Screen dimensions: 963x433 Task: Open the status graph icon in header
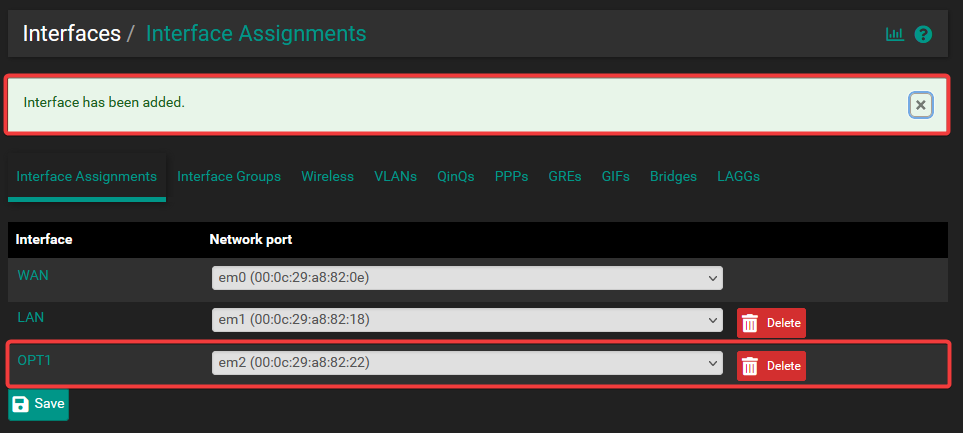894,34
